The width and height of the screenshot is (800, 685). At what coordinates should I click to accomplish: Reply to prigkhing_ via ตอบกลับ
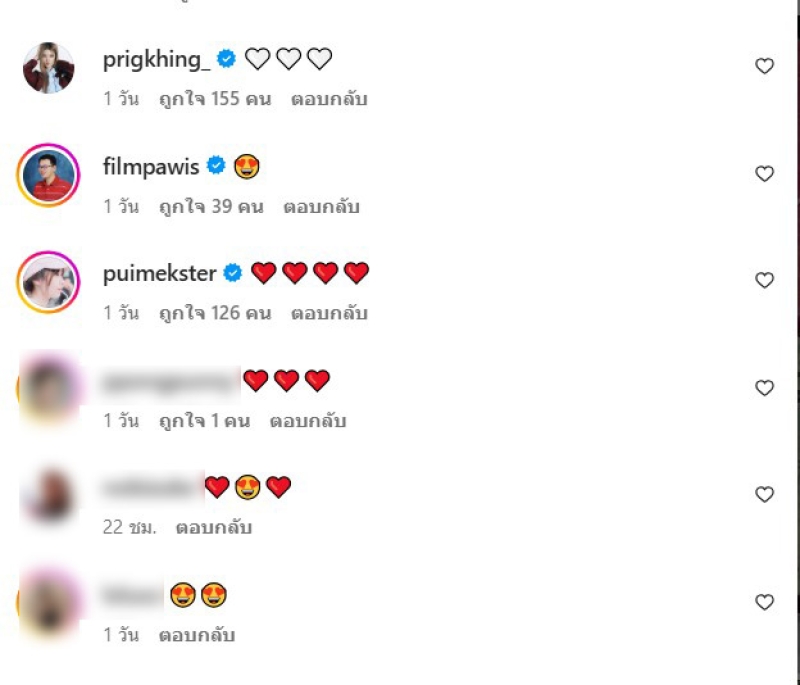329,99
